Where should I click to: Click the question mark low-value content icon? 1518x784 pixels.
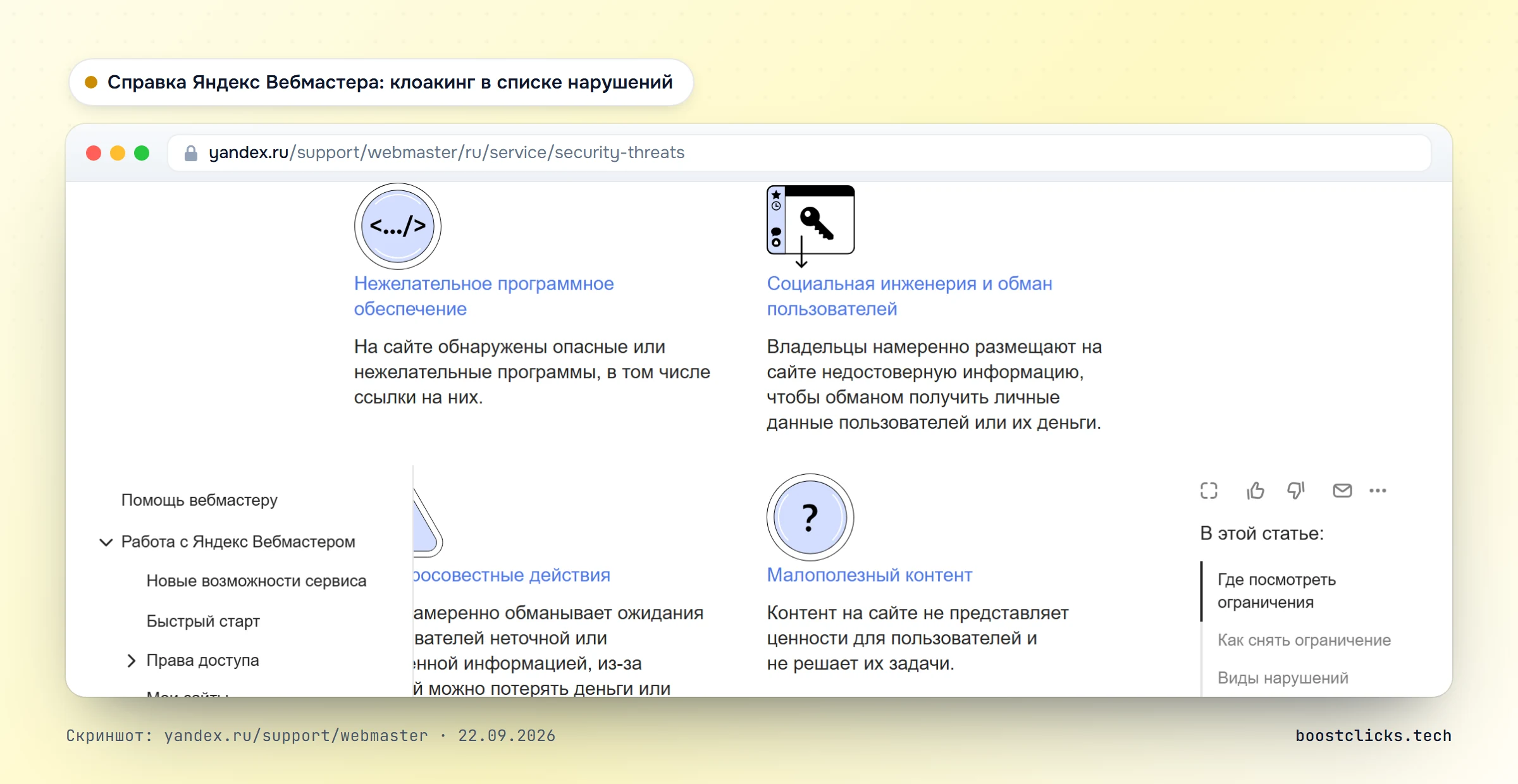(810, 517)
